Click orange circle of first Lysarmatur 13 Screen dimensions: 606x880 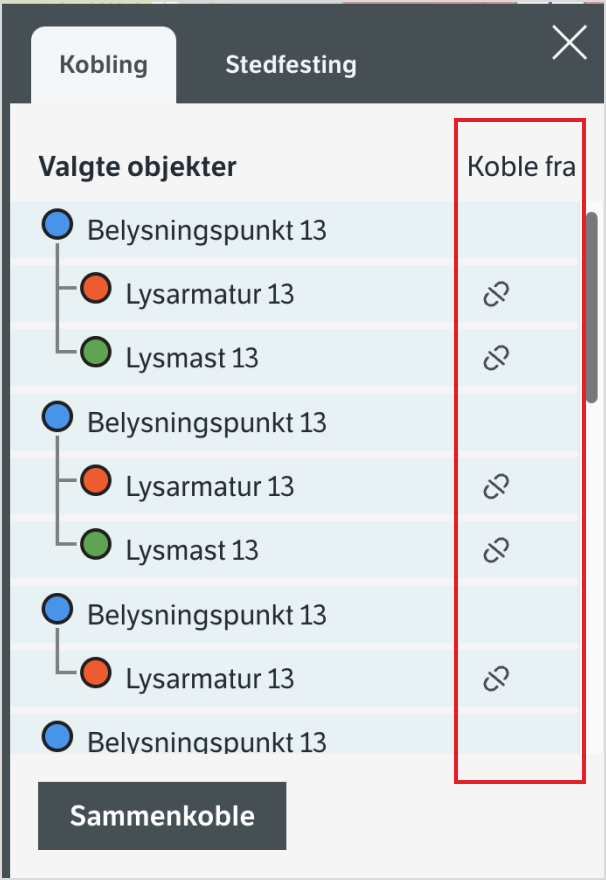96,289
